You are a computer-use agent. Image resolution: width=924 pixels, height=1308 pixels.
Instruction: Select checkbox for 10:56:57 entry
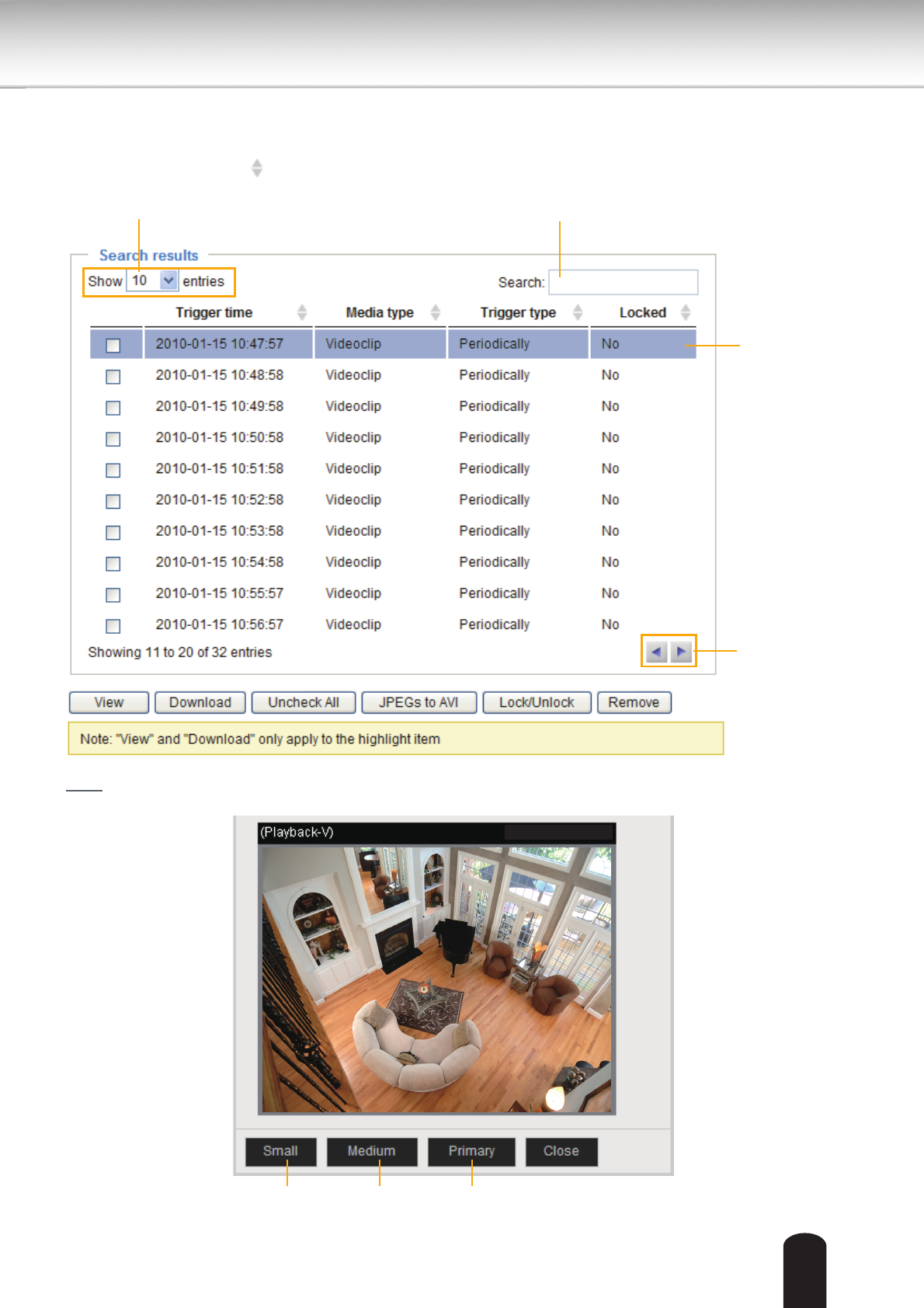click(x=113, y=625)
